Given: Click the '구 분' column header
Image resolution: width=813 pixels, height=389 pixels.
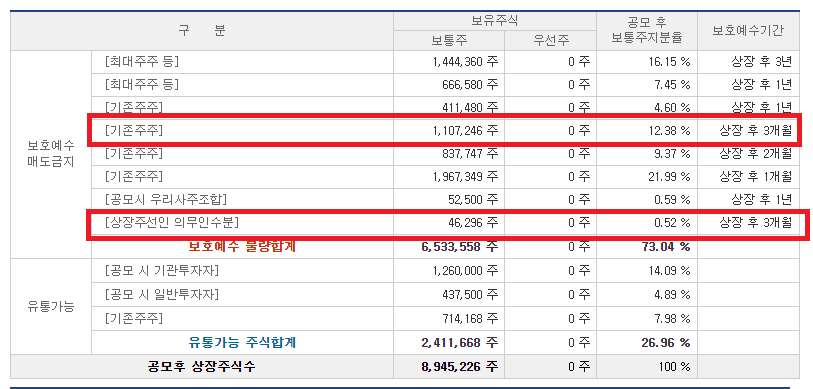Looking at the screenshot, I should pos(202,31).
